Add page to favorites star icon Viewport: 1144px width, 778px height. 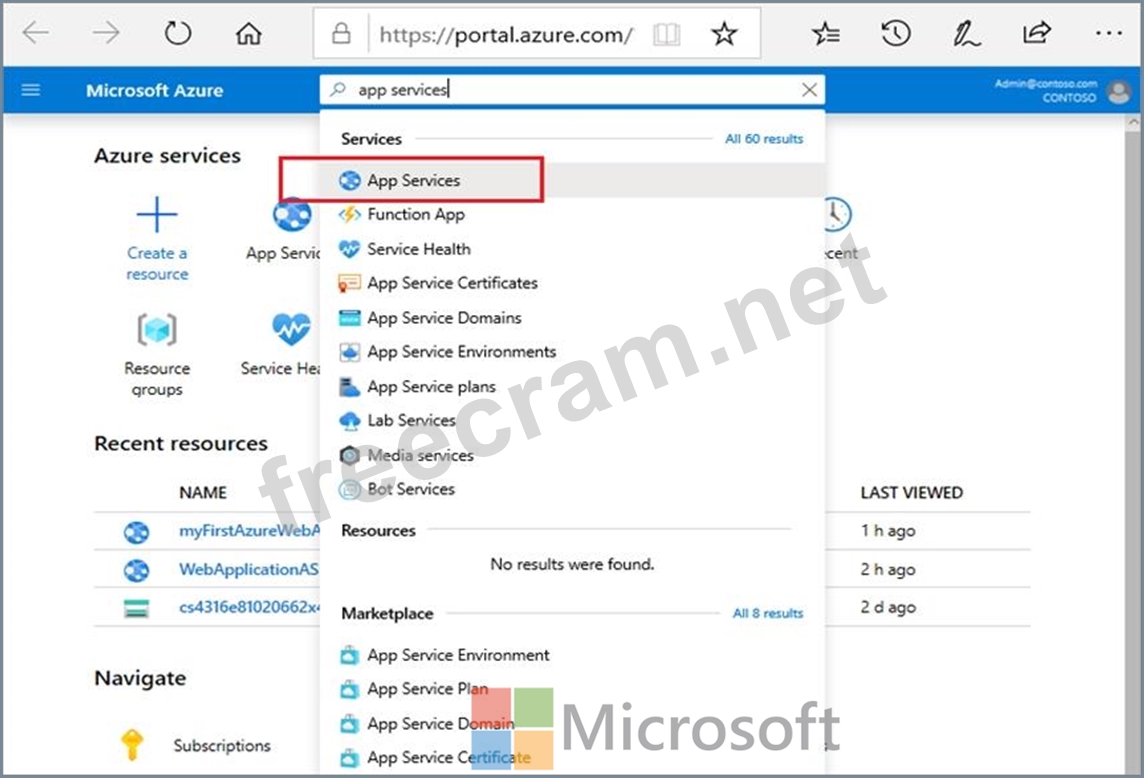723,34
